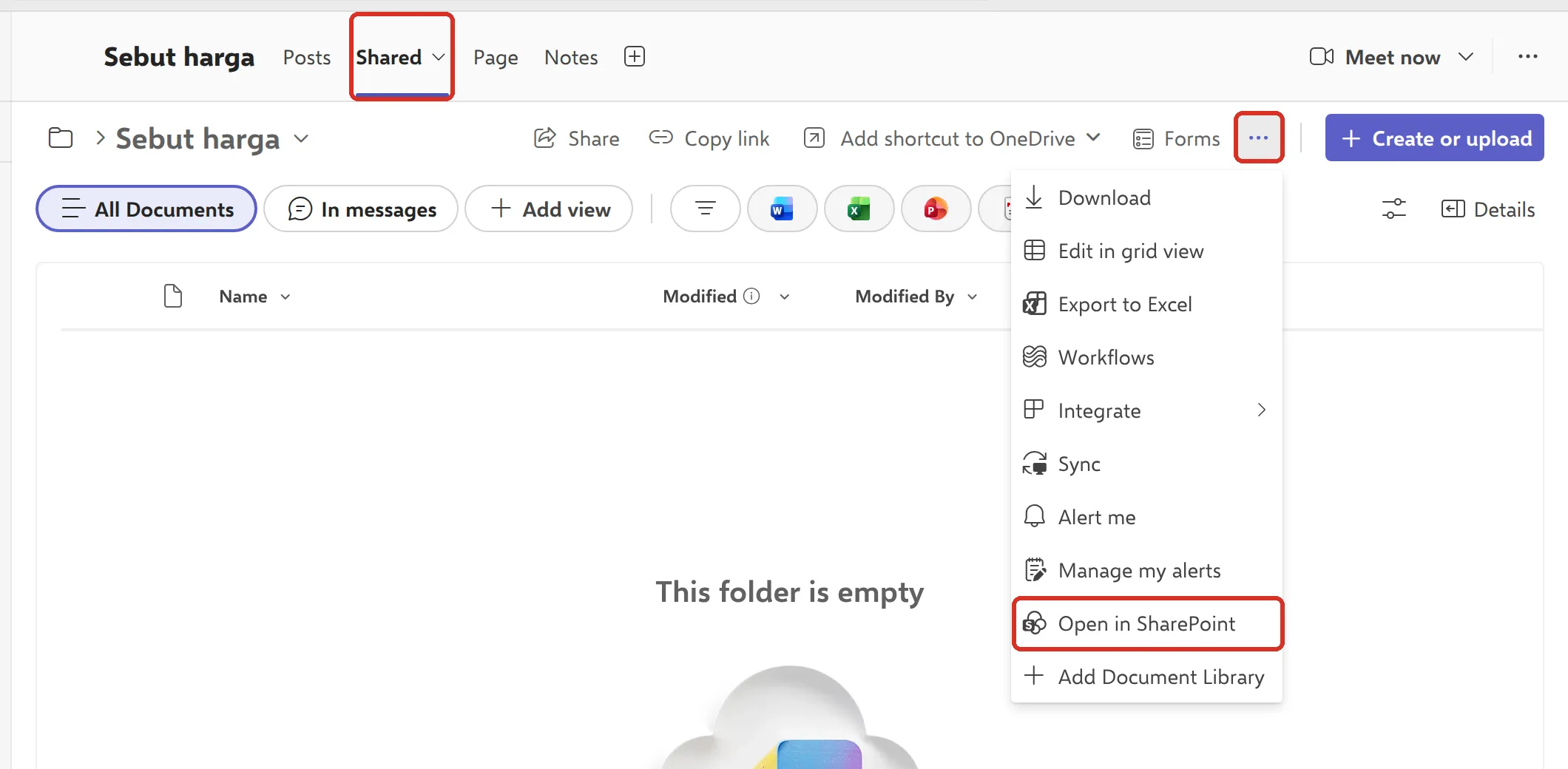Expand the Shared tab dropdown chevron

pos(439,57)
